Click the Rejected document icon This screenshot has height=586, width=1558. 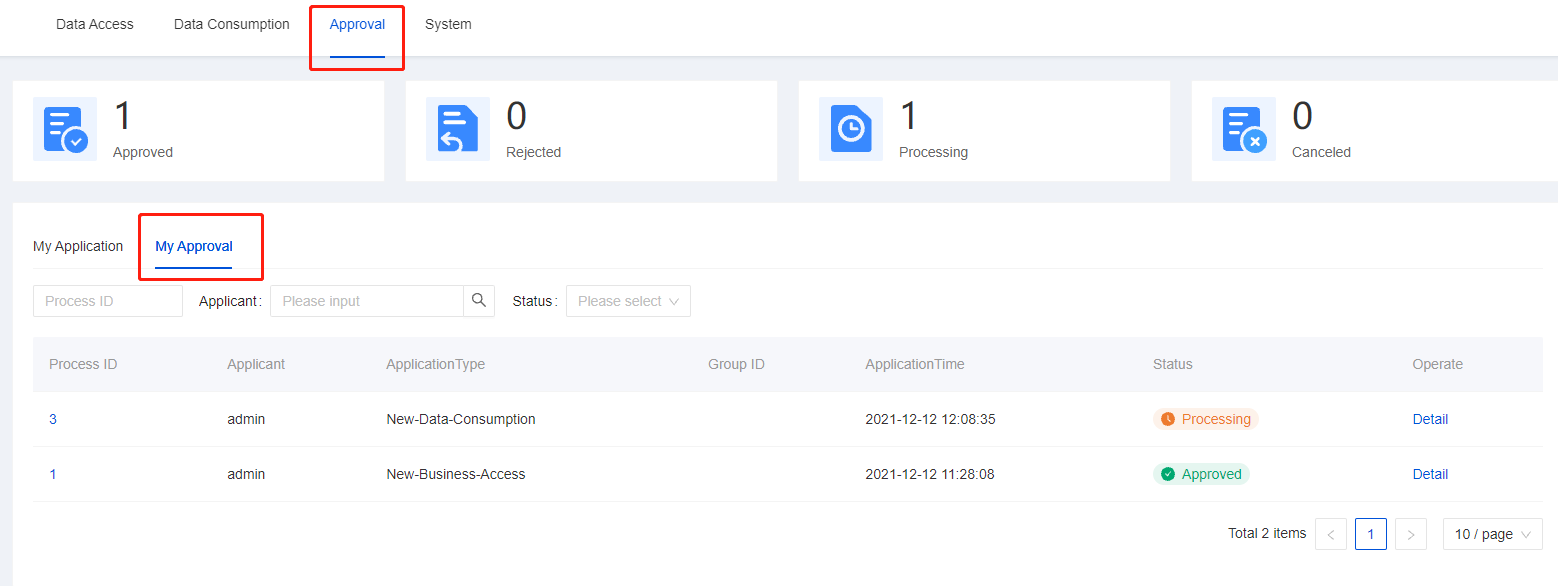coord(457,129)
